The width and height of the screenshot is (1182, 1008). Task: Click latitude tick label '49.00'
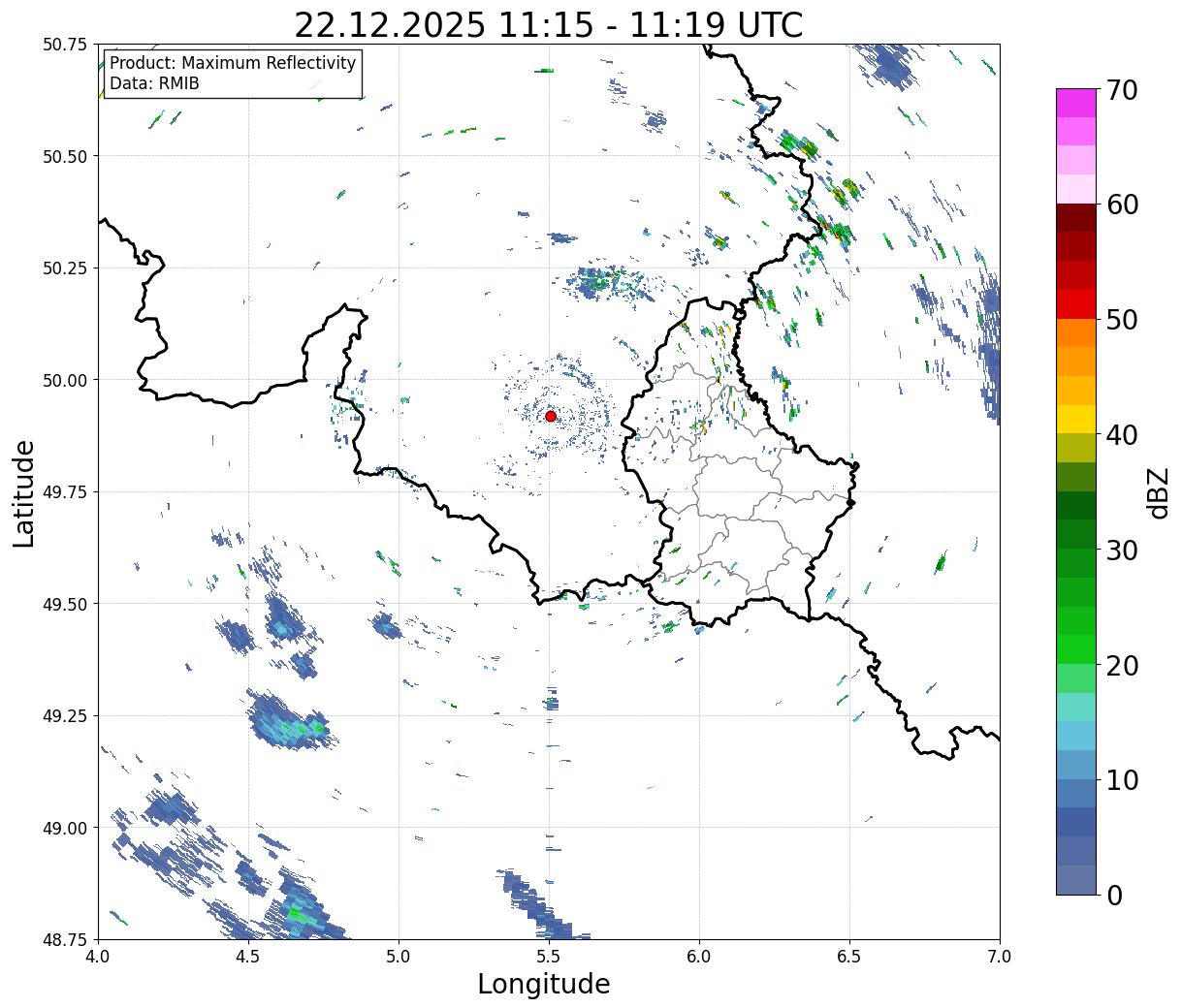coord(64,828)
